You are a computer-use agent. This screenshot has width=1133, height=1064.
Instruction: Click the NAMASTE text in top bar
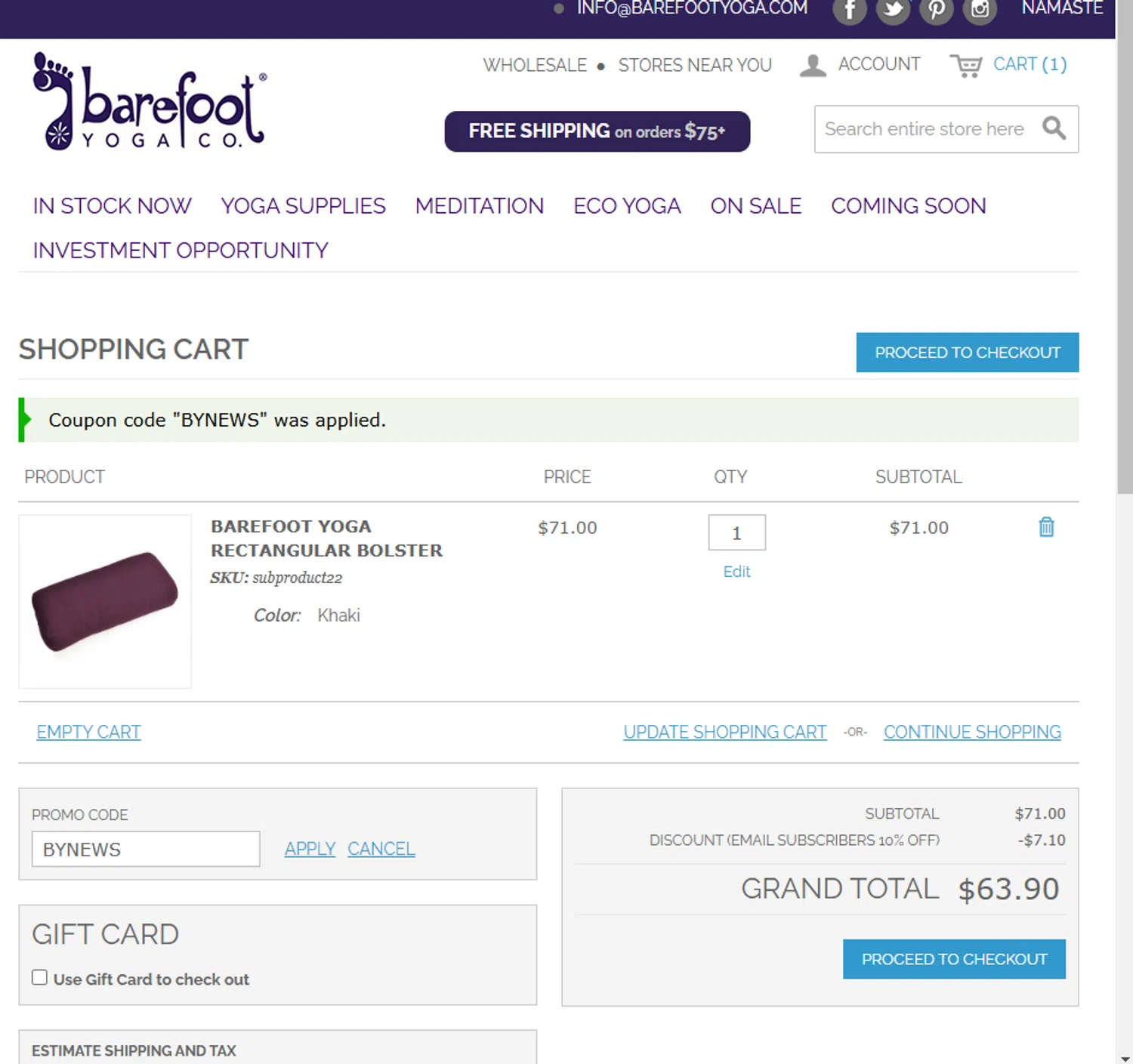pyautogui.click(x=1062, y=8)
